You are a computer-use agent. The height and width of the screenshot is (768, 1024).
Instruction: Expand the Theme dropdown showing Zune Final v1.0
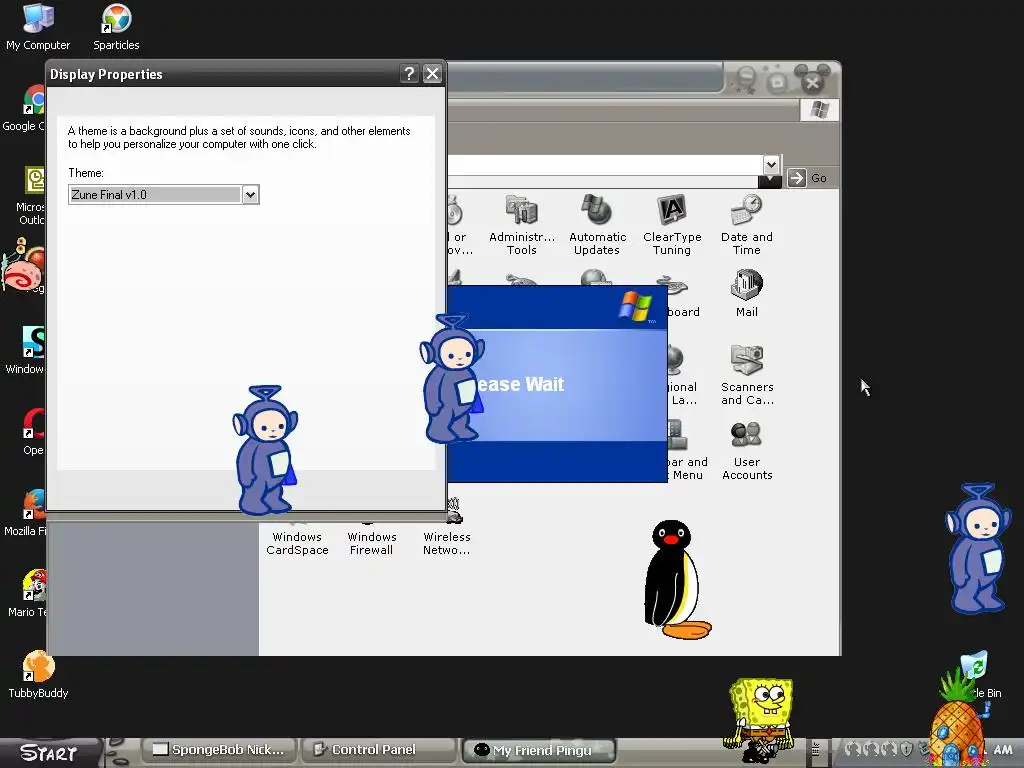250,195
